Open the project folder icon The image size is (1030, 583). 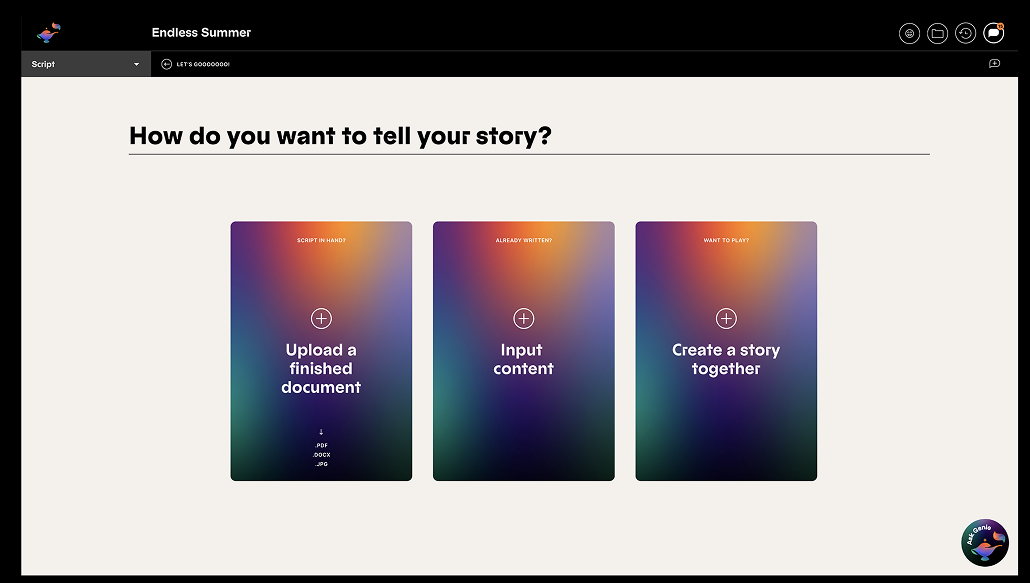click(x=937, y=33)
